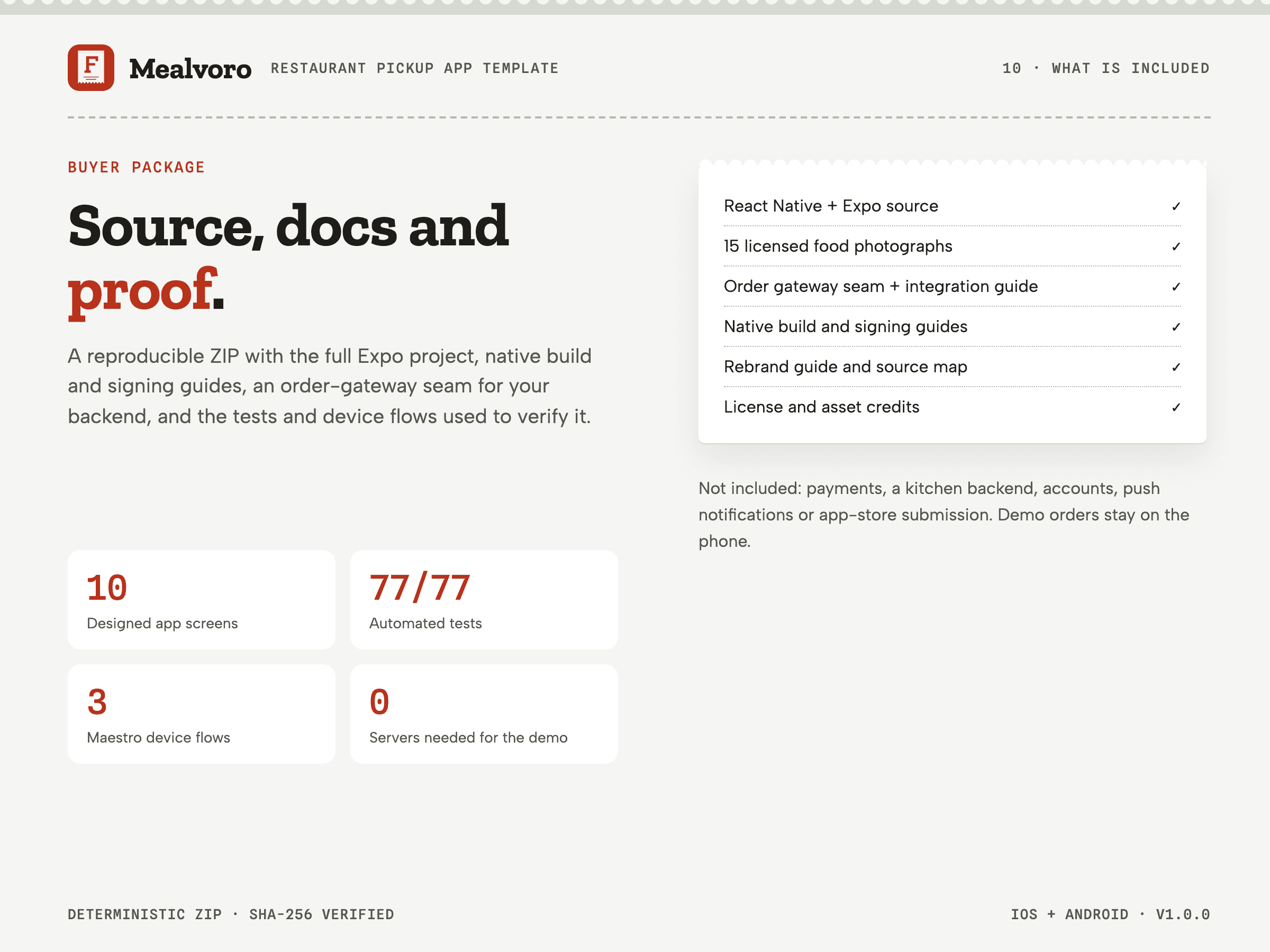Click 'Order gateway seam + integration guide' row
The image size is (1270, 952).
pyautogui.click(x=952, y=286)
